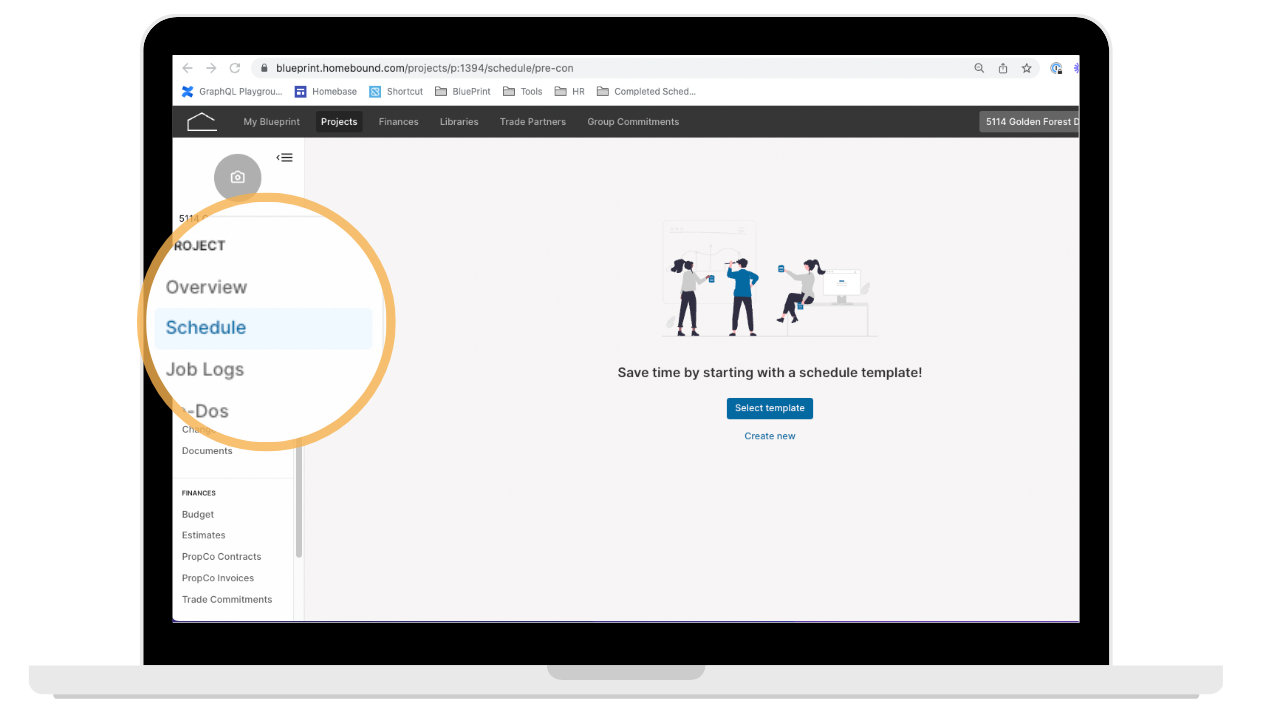Click the browser address bar URL

point(425,68)
